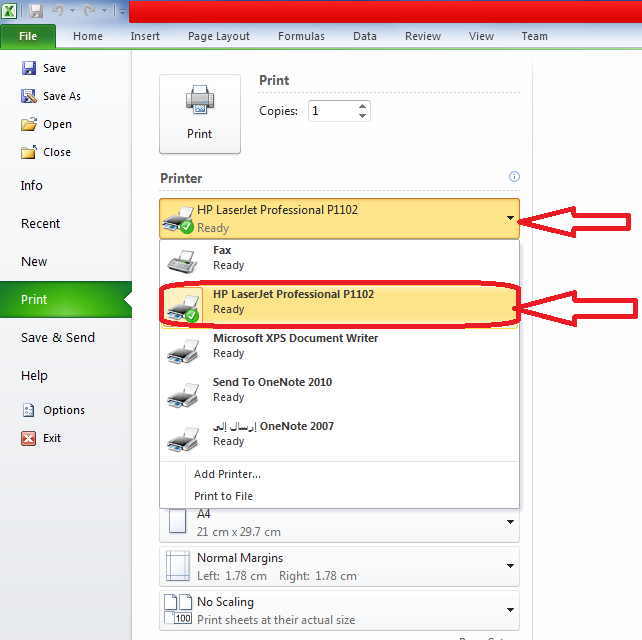Open the Normal Margins dropdown
The height and width of the screenshot is (640, 642).
click(x=339, y=567)
